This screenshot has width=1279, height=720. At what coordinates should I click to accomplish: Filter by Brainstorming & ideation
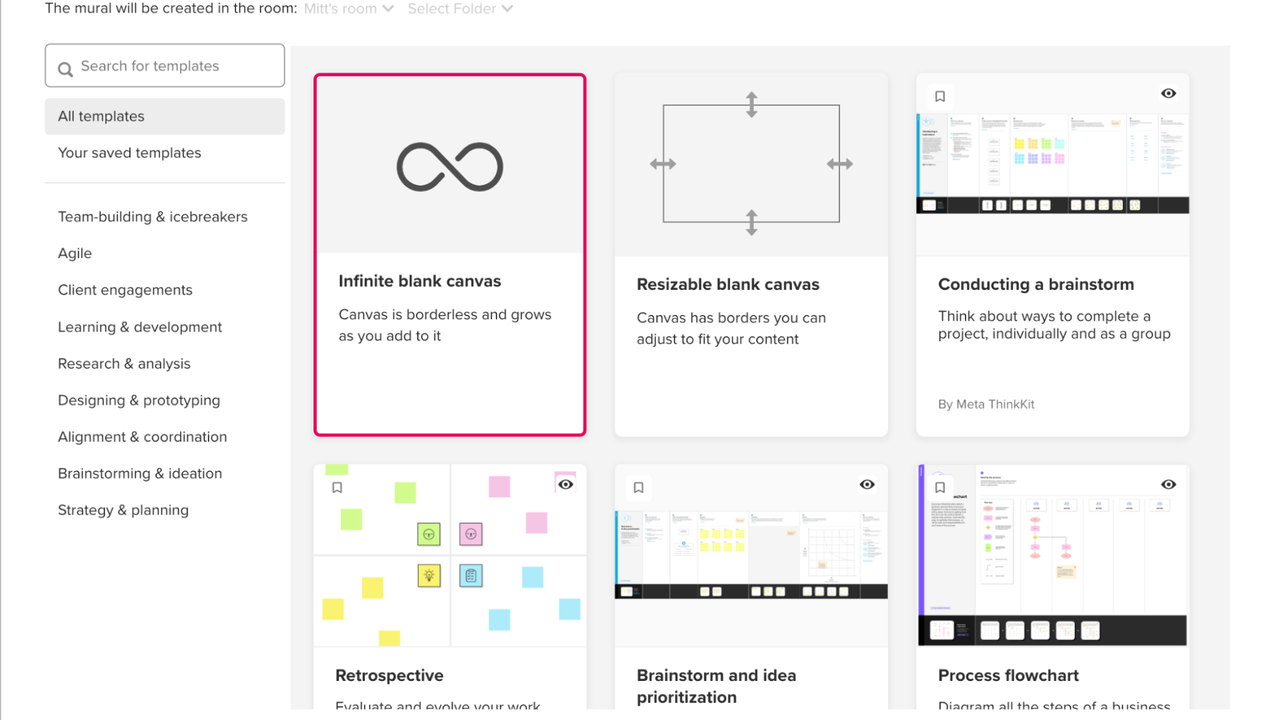(140, 474)
